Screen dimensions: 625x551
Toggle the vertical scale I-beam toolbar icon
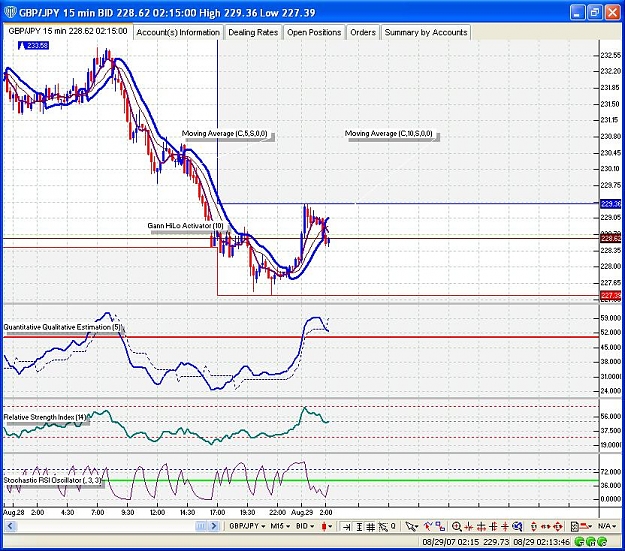point(359,527)
